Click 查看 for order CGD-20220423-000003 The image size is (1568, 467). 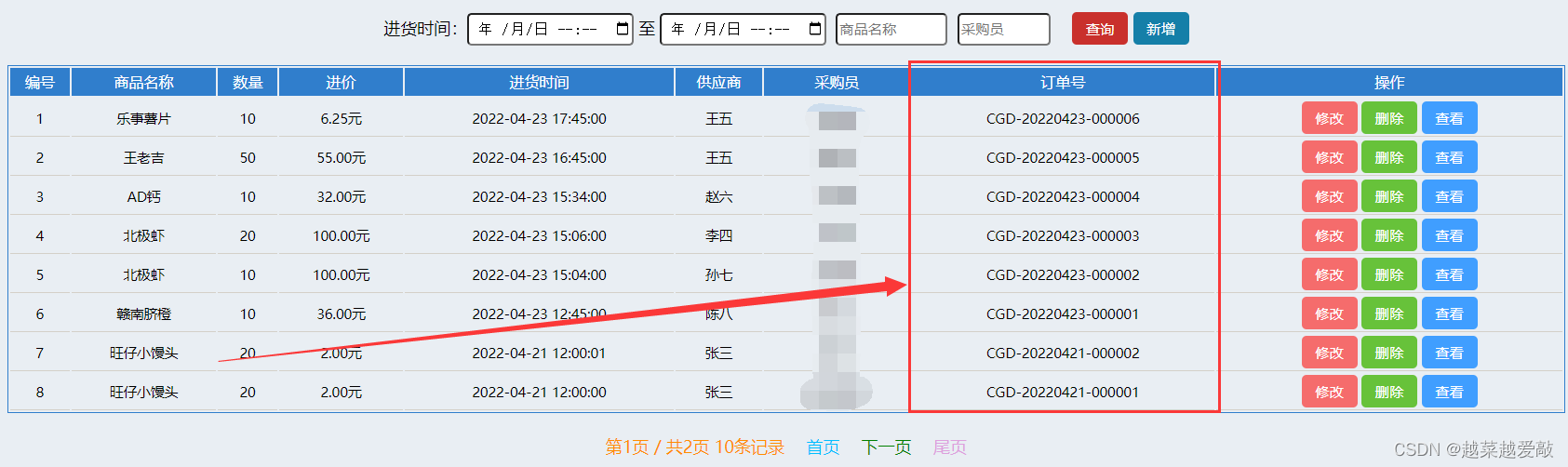1449,235
